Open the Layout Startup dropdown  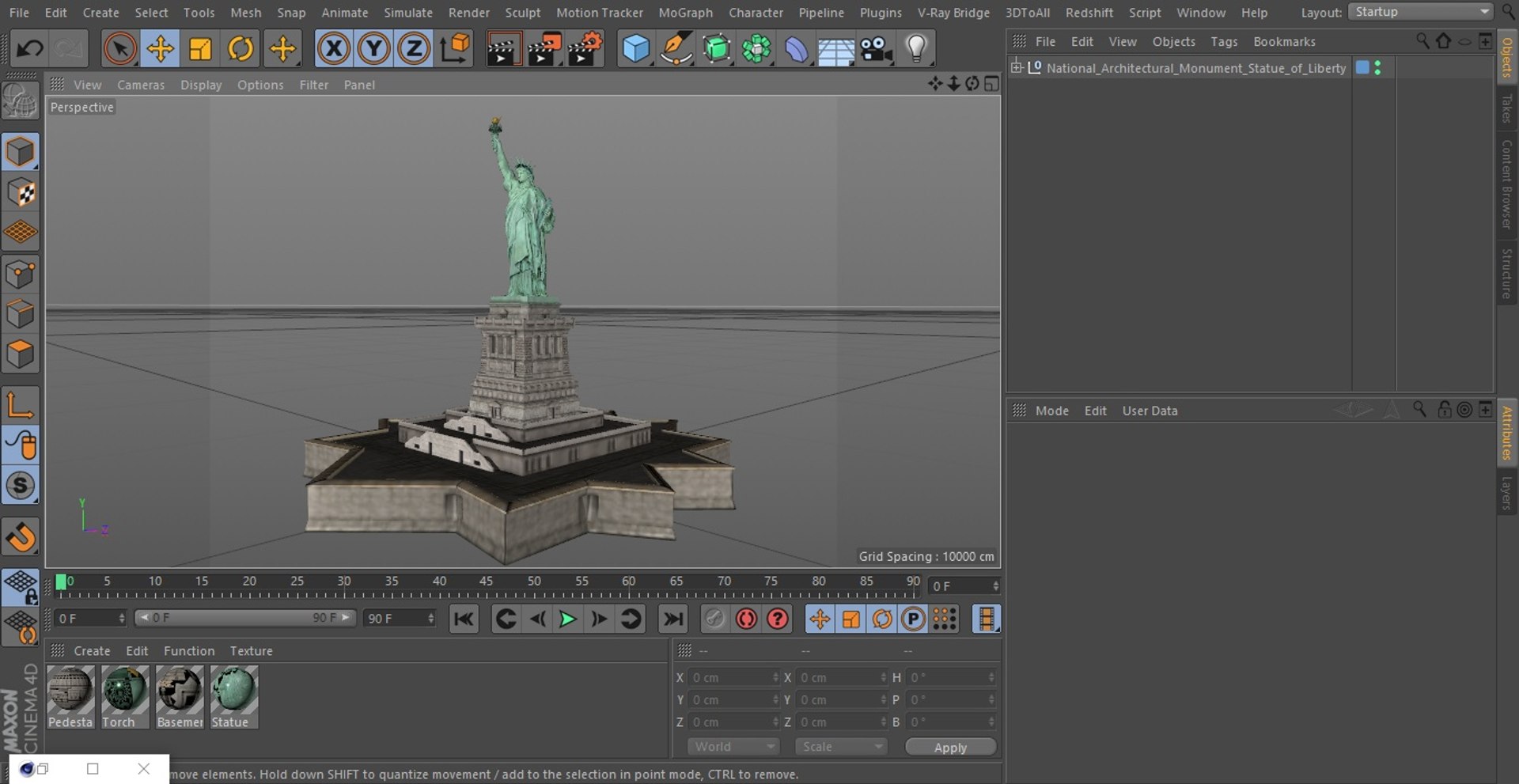[1421, 12]
